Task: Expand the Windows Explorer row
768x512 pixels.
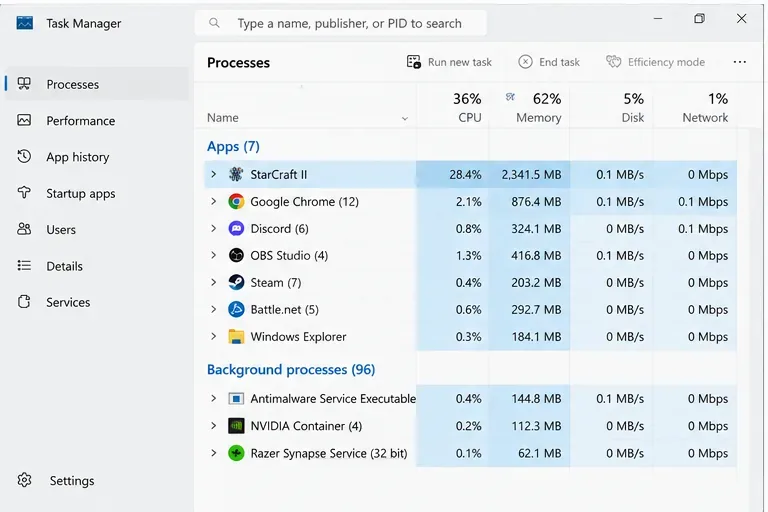Action: pos(214,337)
